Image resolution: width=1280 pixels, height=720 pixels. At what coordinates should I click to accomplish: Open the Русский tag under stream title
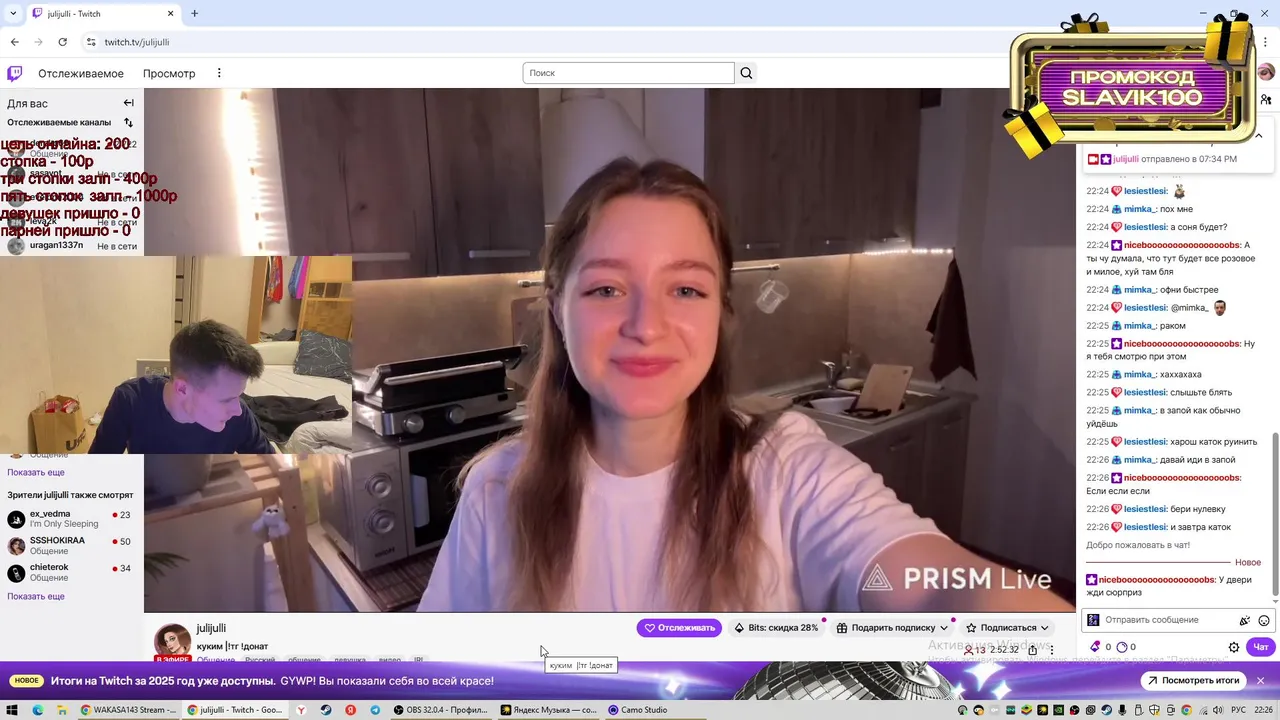click(260, 660)
